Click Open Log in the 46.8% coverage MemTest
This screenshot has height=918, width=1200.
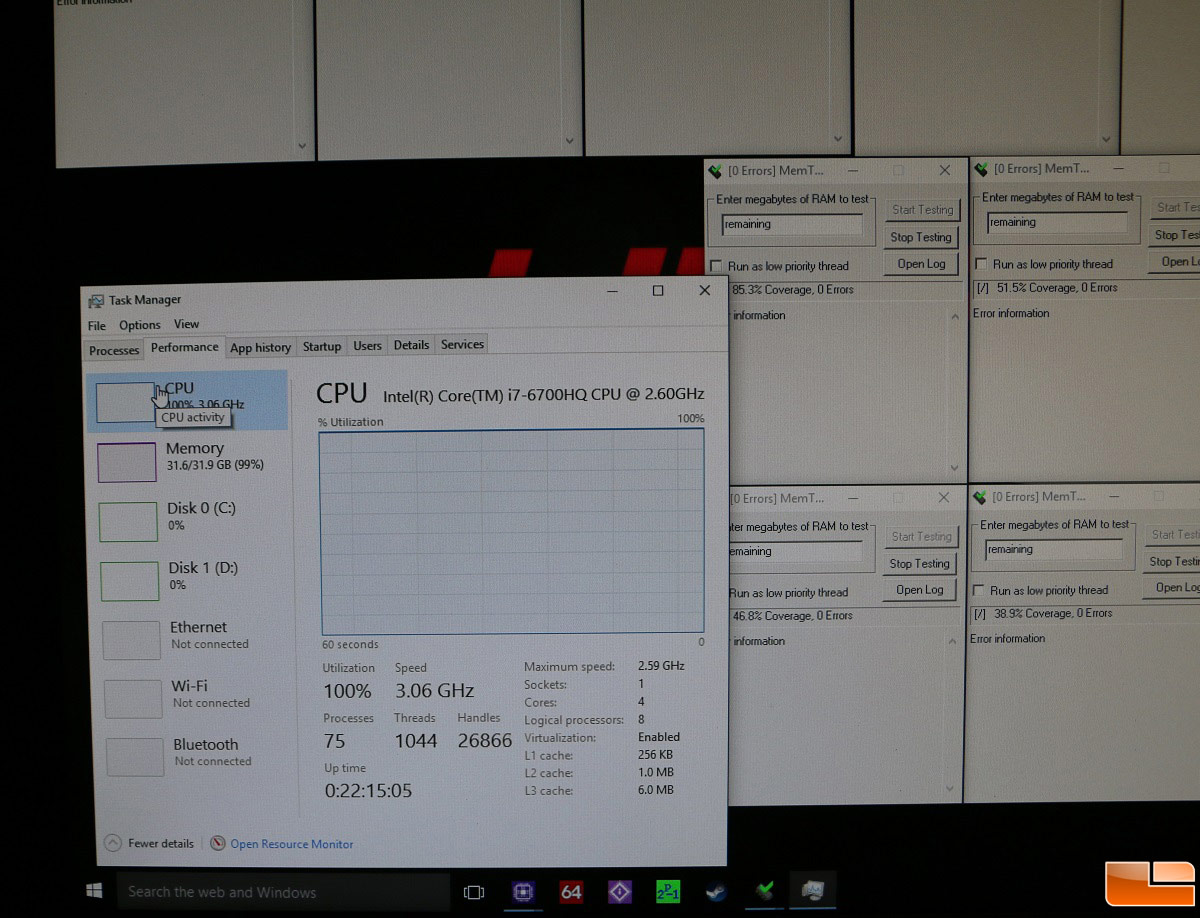pos(920,590)
